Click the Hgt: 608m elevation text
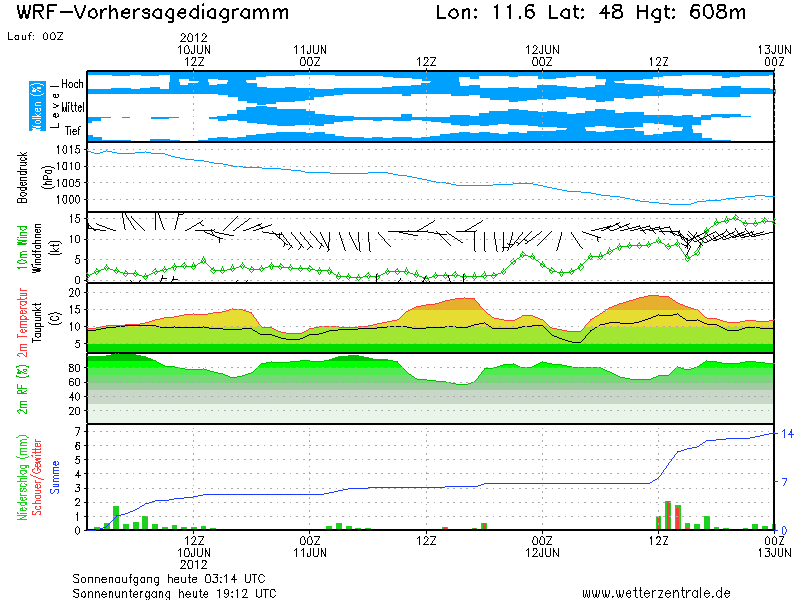This screenshot has height=600, width=800. (691, 12)
